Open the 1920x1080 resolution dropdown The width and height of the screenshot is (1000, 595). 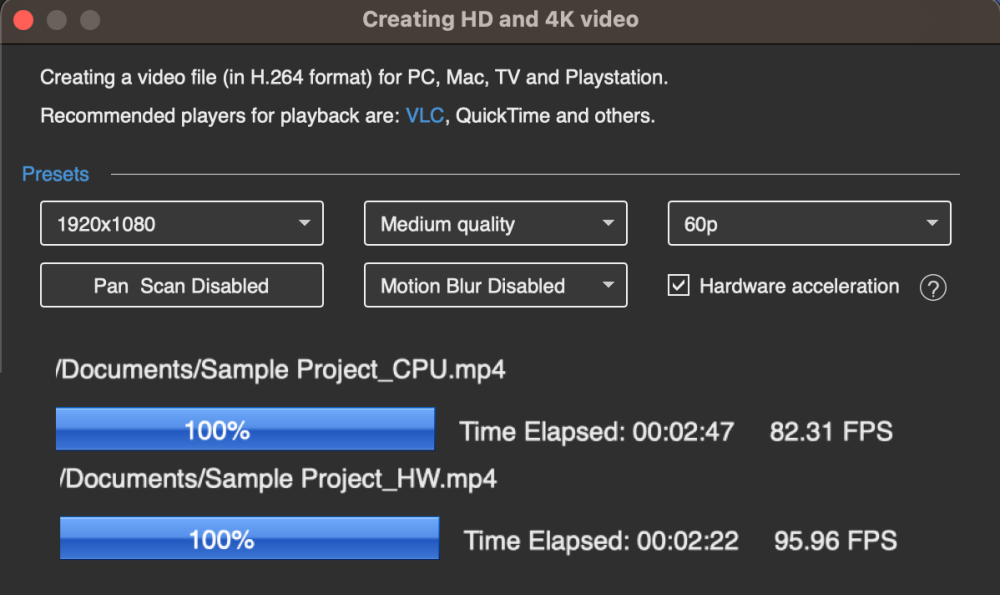pyautogui.click(x=181, y=224)
